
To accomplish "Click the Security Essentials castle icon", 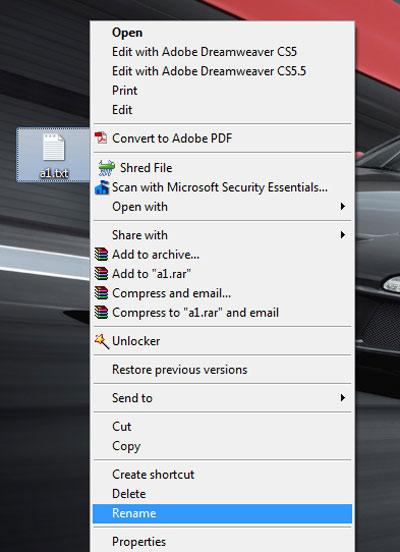I will (x=102, y=187).
